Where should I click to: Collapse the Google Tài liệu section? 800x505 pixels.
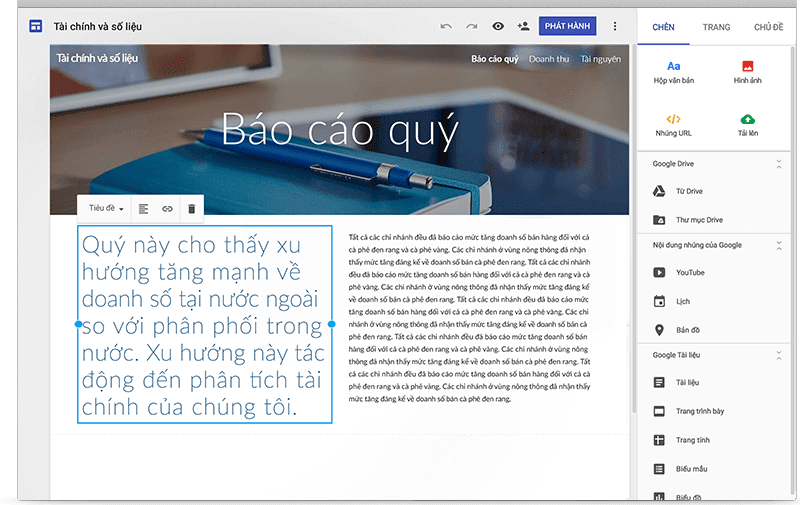(x=779, y=355)
